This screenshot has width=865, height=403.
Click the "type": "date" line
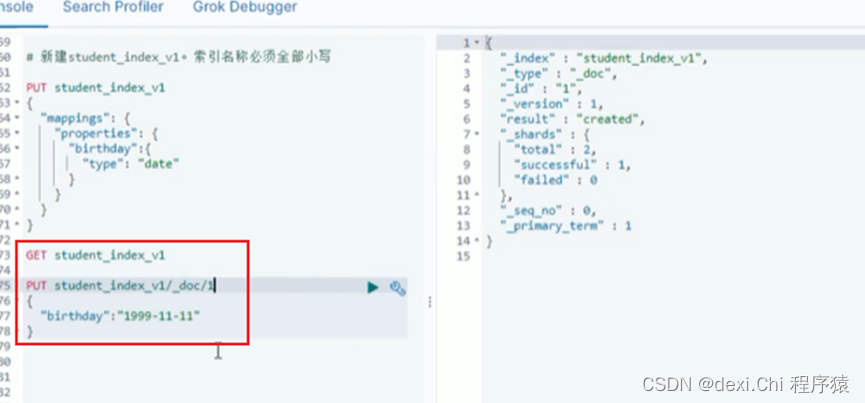131,163
